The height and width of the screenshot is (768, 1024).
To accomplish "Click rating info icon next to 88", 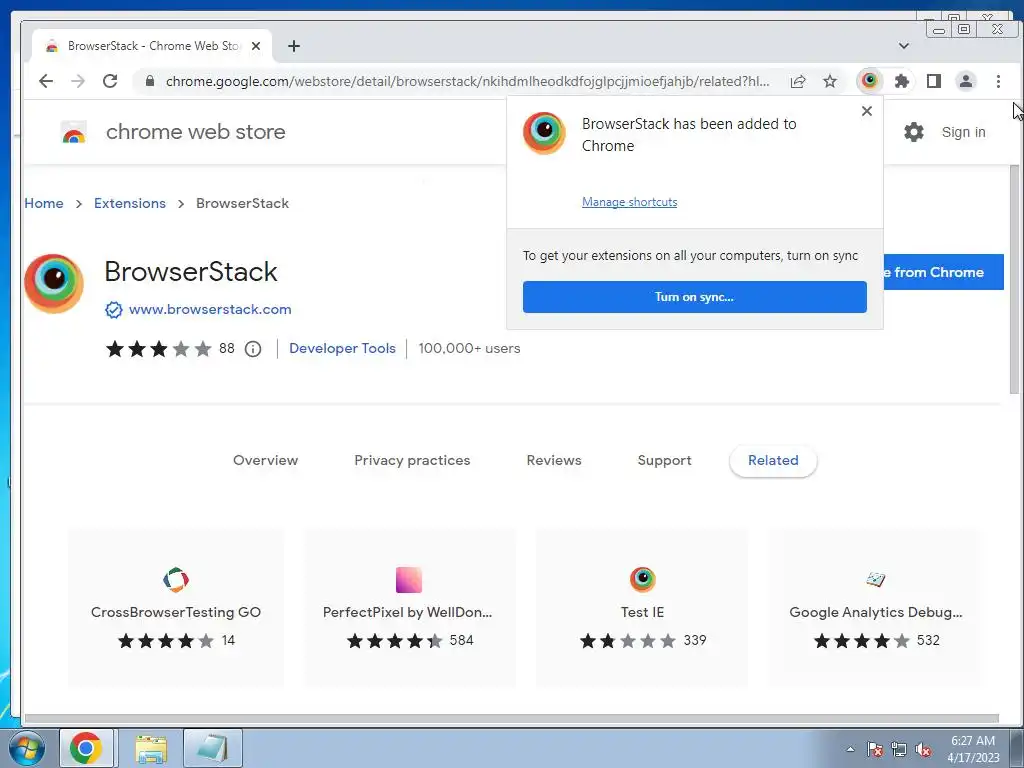I will (x=253, y=349).
